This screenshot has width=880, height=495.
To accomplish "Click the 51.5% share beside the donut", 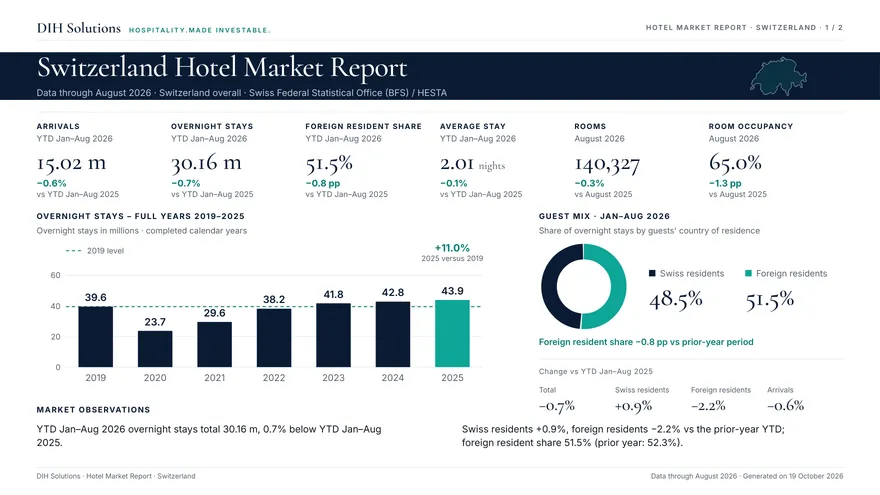I will pos(769,299).
